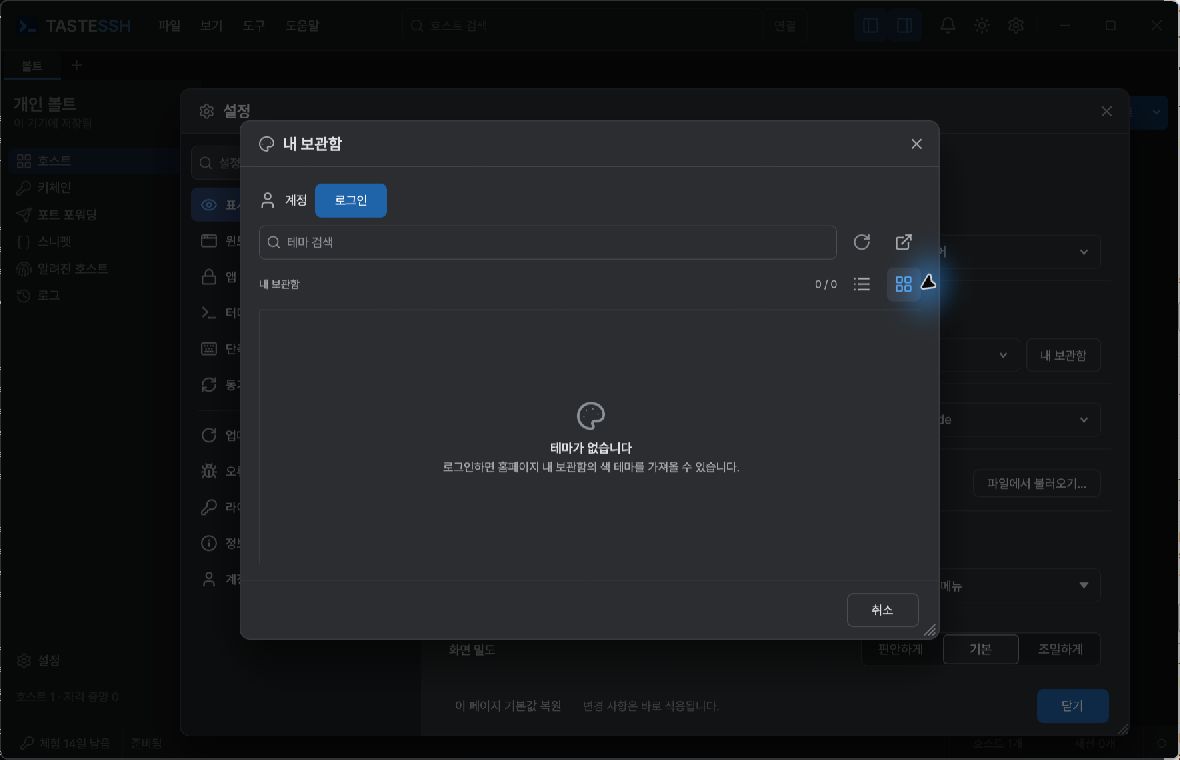Click 내 보관함 button in settings
The width and height of the screenshot is (1180, 760).
(1063, 355)
